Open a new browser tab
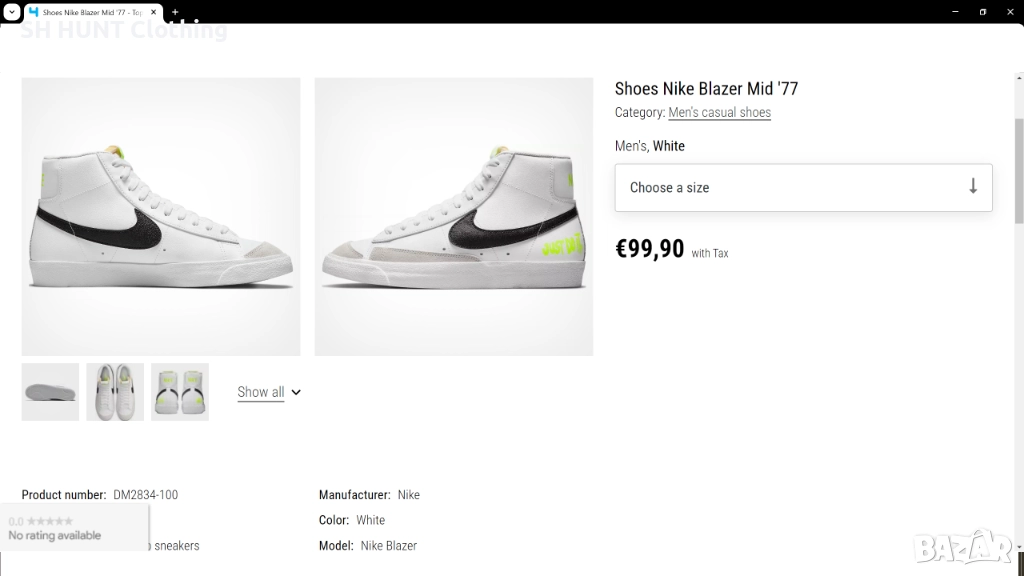 [x=175, y=12]
